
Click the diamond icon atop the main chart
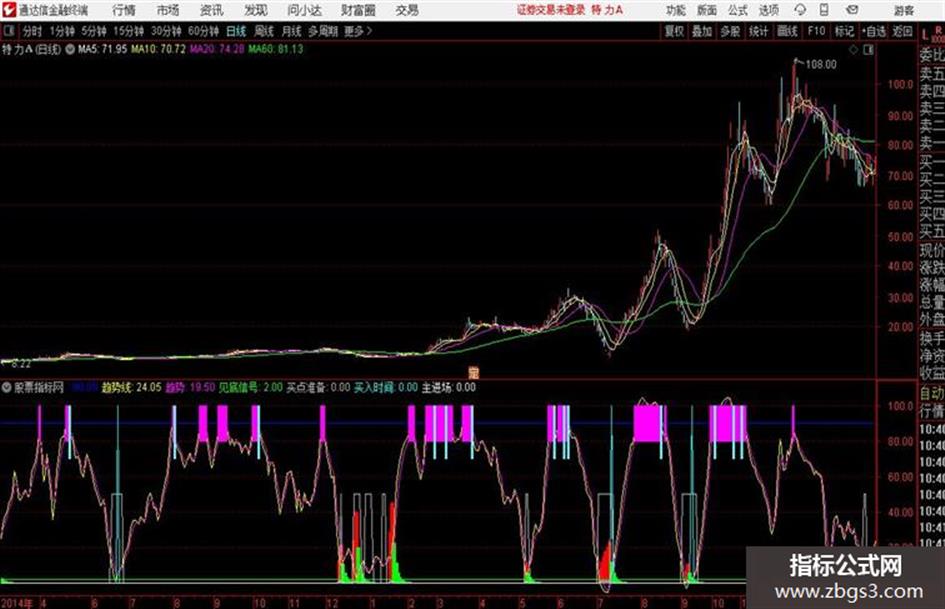(x=853, y=50)
